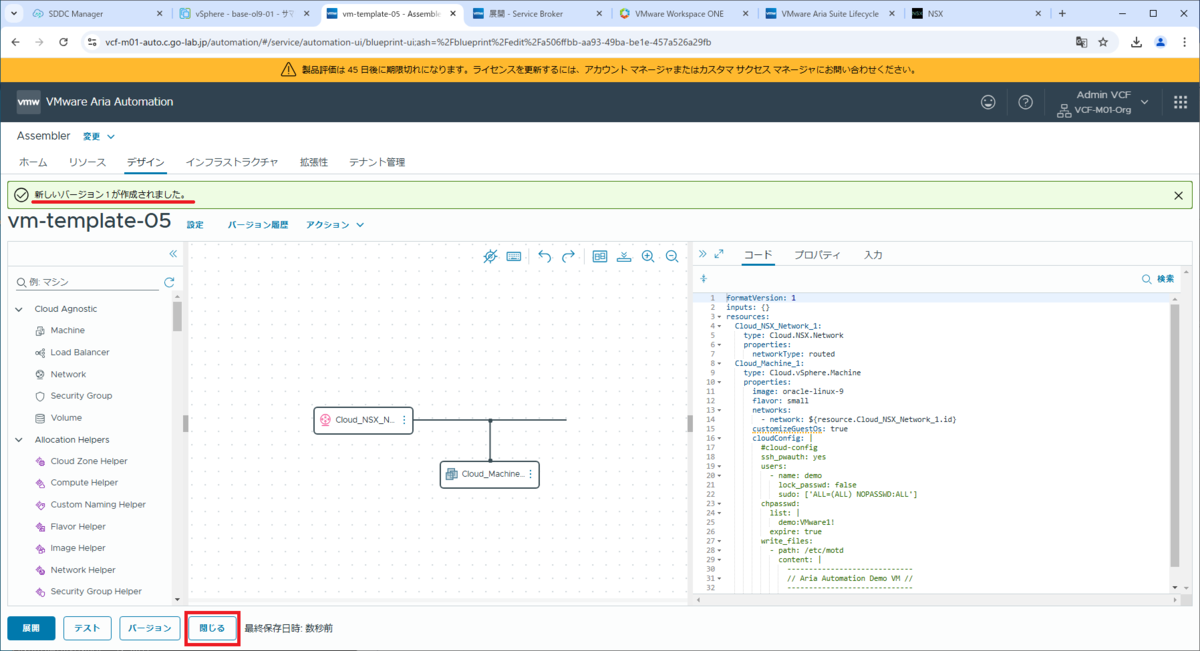The width and height of the screenshot is (1200, 651).
Task: Click the テスト button
Action: (87, 628)
